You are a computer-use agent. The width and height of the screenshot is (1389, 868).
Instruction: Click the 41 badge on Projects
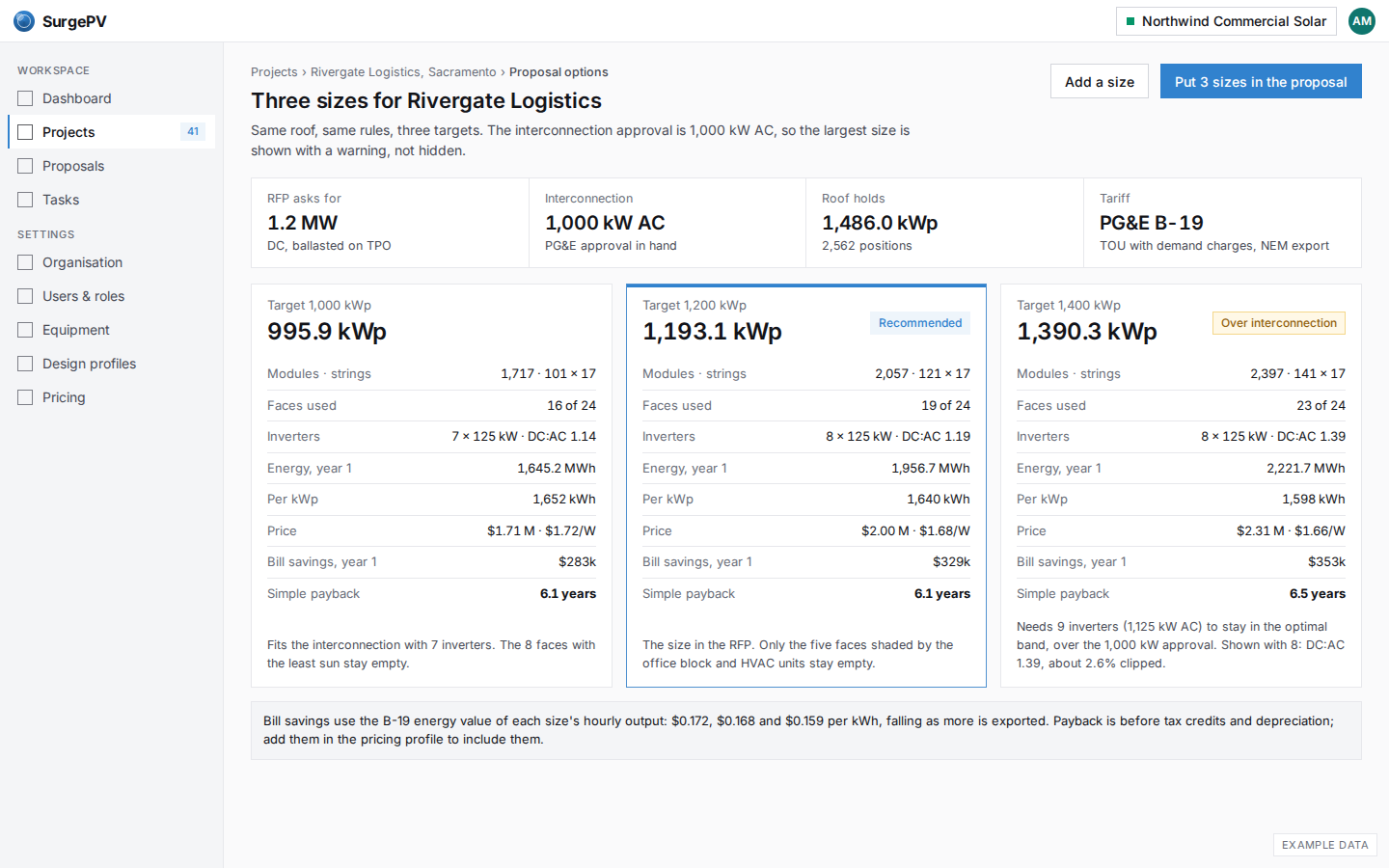coord(193,132)
